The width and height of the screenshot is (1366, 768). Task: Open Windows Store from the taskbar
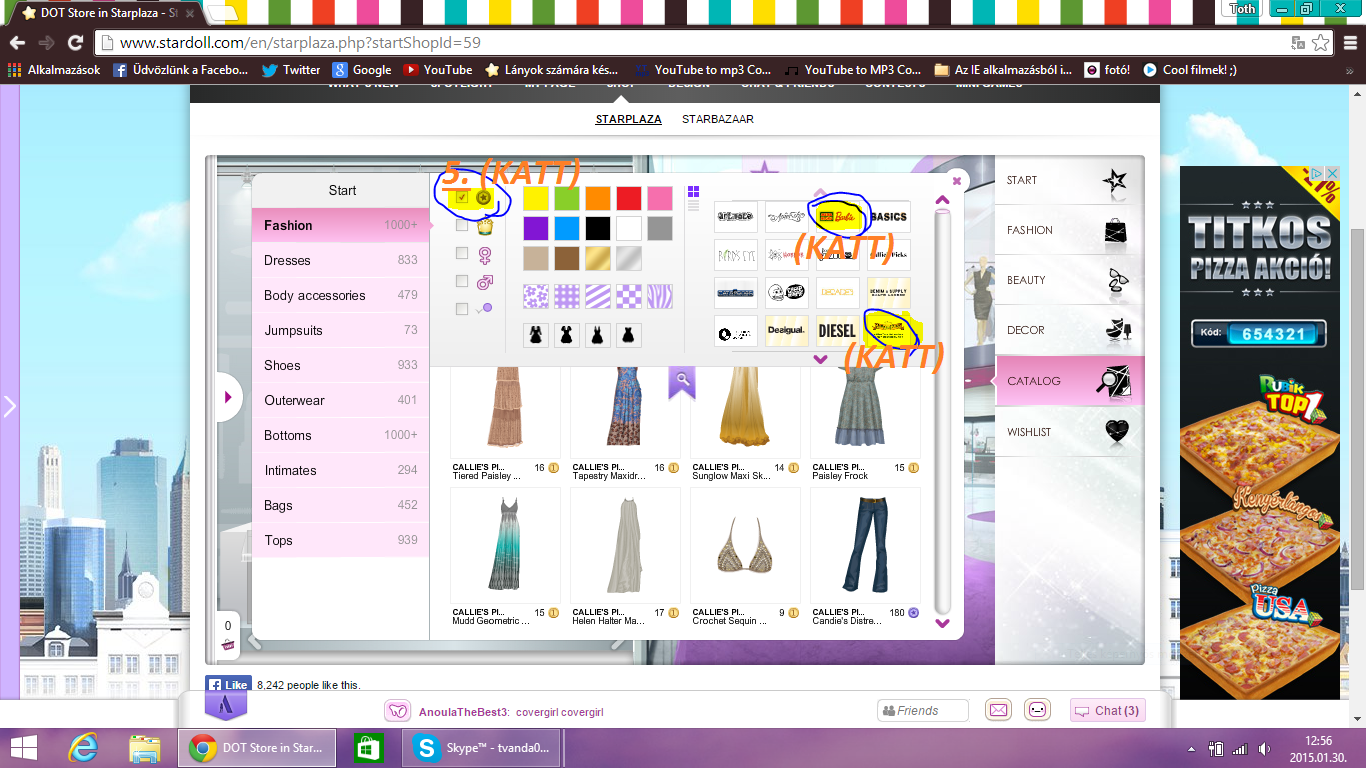coord(368,748)
